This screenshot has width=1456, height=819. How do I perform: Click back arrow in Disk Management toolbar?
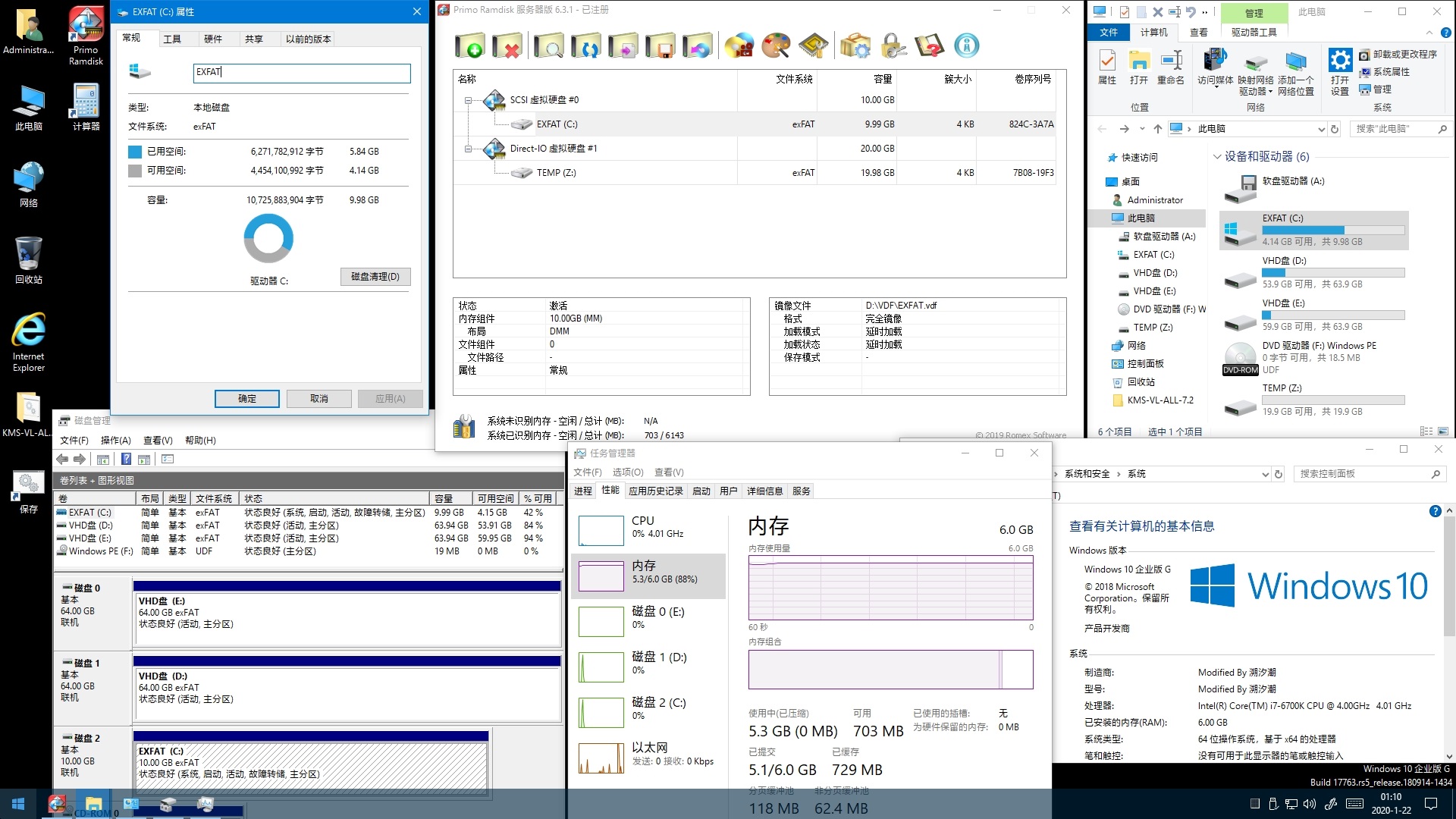click(x=63, y=459)
